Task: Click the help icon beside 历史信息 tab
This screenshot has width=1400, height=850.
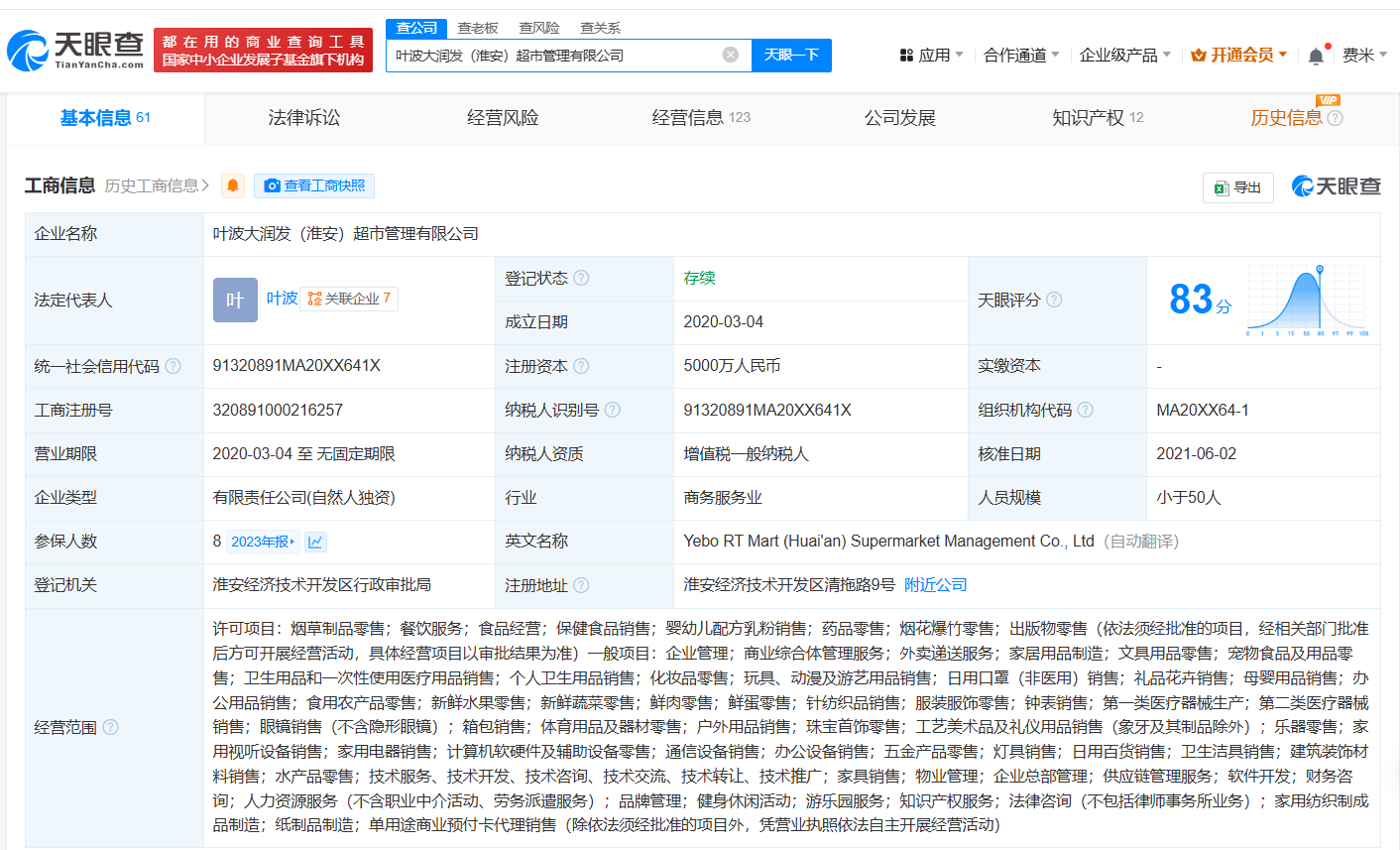Action: (1336, 118)
